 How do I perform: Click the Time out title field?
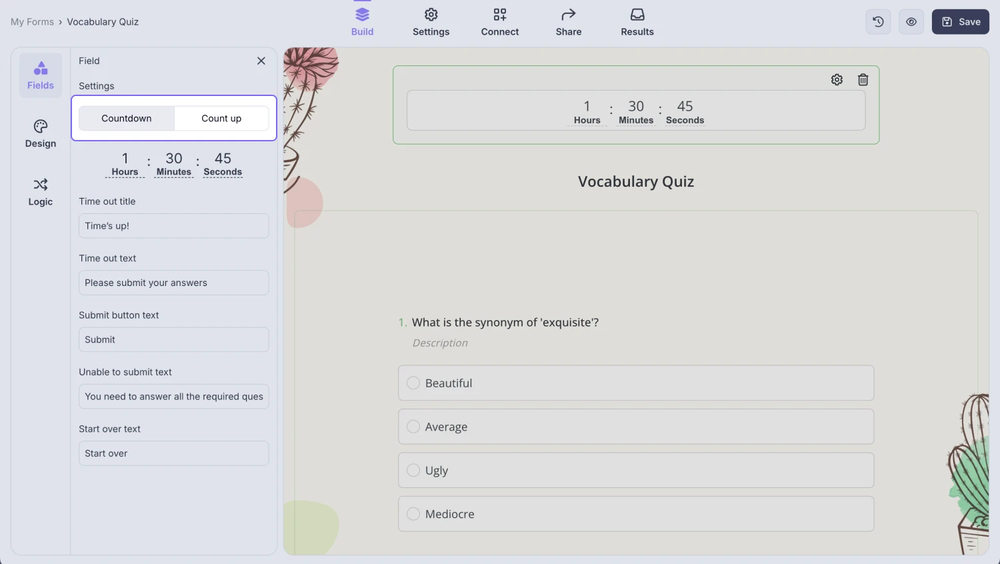174,226
